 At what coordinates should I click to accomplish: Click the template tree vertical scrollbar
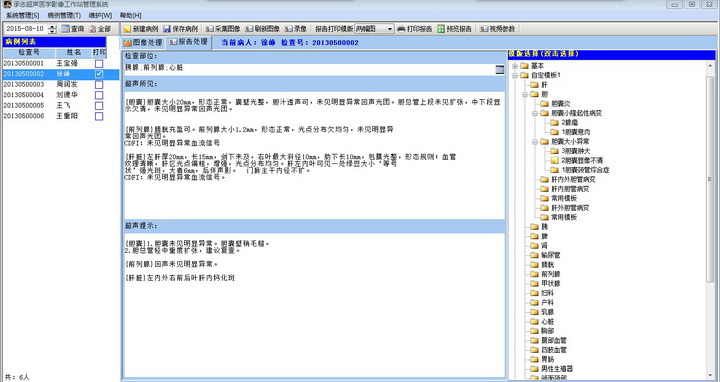(711, 179)
